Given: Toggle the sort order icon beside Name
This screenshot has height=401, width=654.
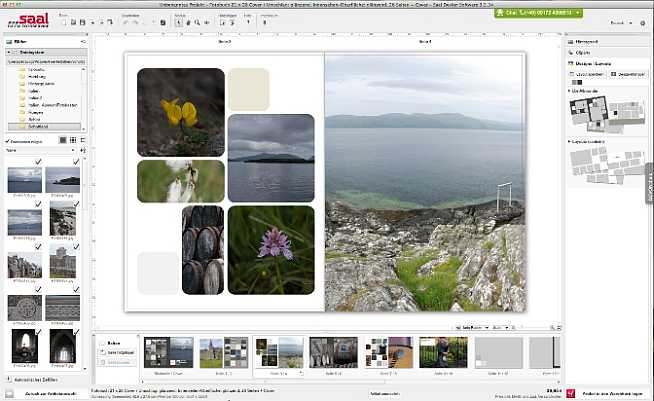Looking at the screenshot, I should pos(83,150).
